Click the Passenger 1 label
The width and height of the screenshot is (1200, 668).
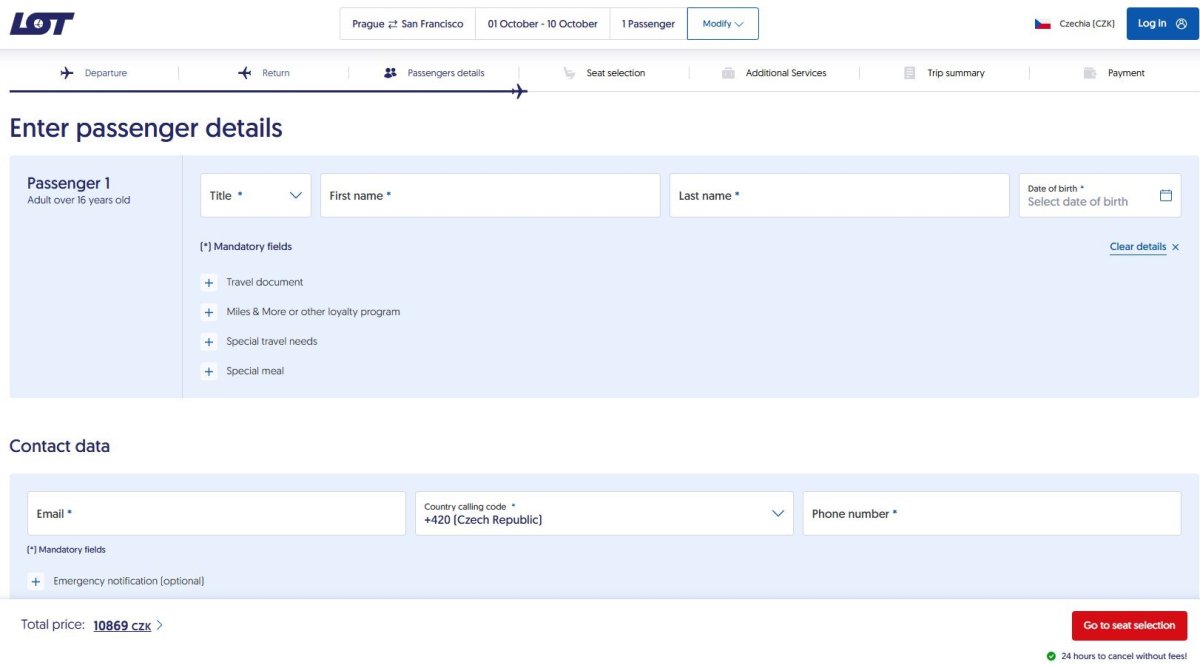tap(69, 183)
